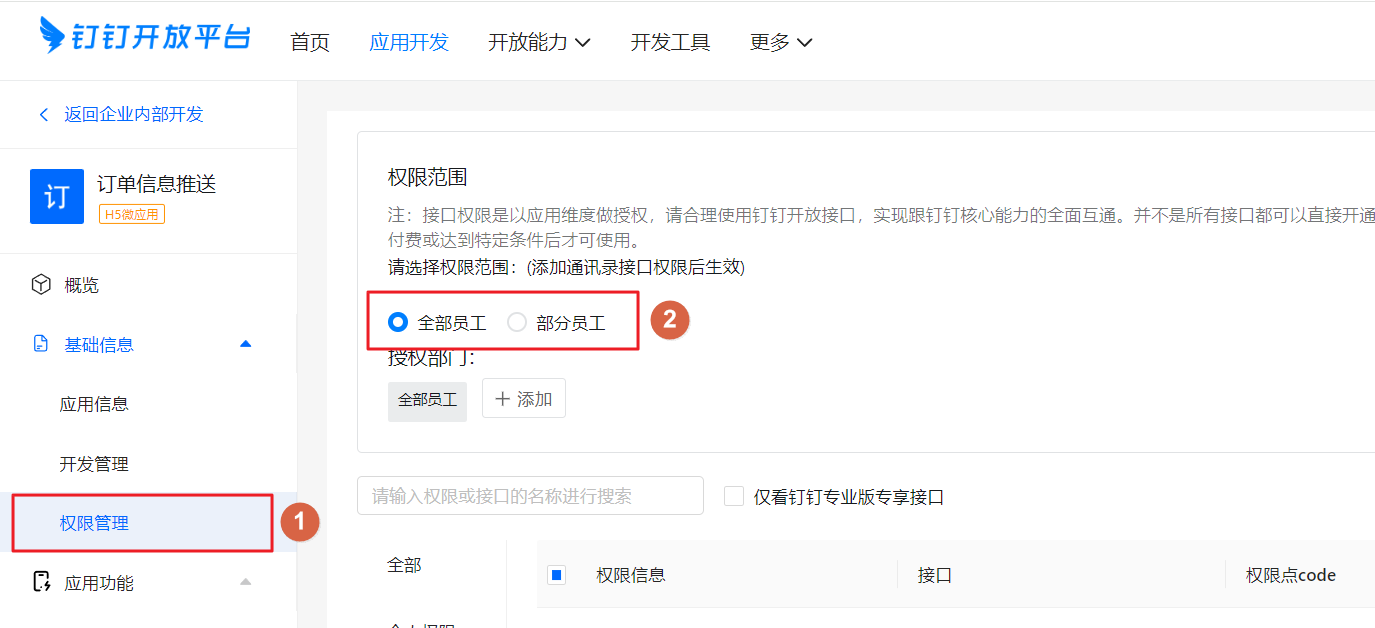Enable 仅看钉钉专业版专享接口 checkbox
Screen dimensions: 1375x628
coord(734,496)
